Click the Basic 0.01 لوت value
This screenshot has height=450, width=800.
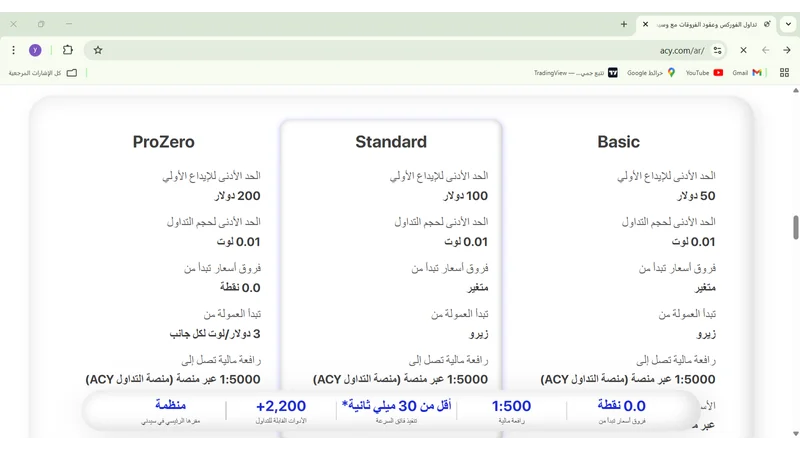(693, 242)
